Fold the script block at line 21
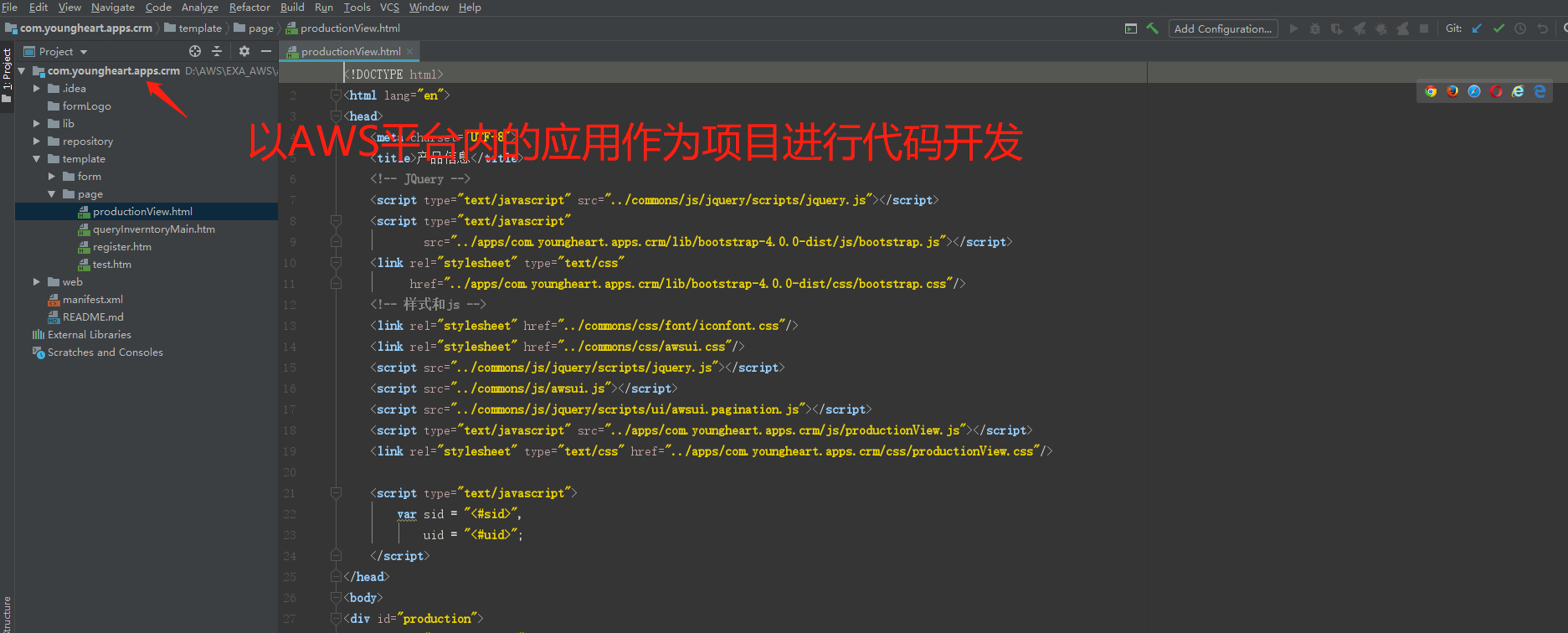This screenshot has width=1568, height=633. pyautogui.click(x=336, y=493)
